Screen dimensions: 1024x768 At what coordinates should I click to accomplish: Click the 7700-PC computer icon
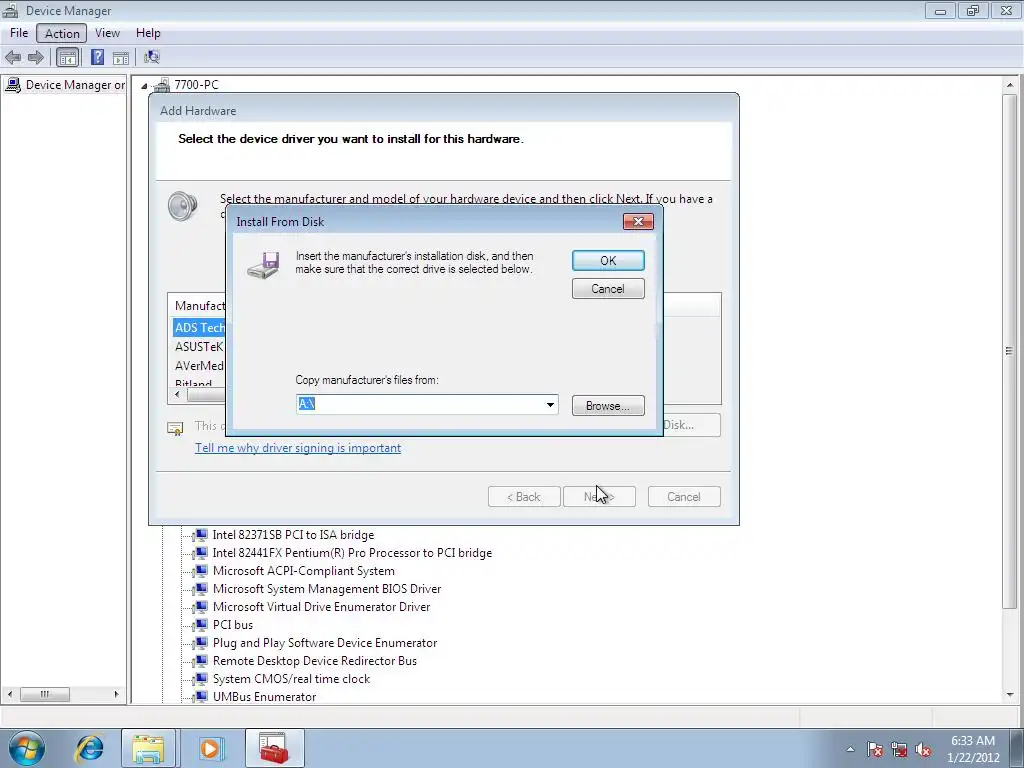(161, 85)
